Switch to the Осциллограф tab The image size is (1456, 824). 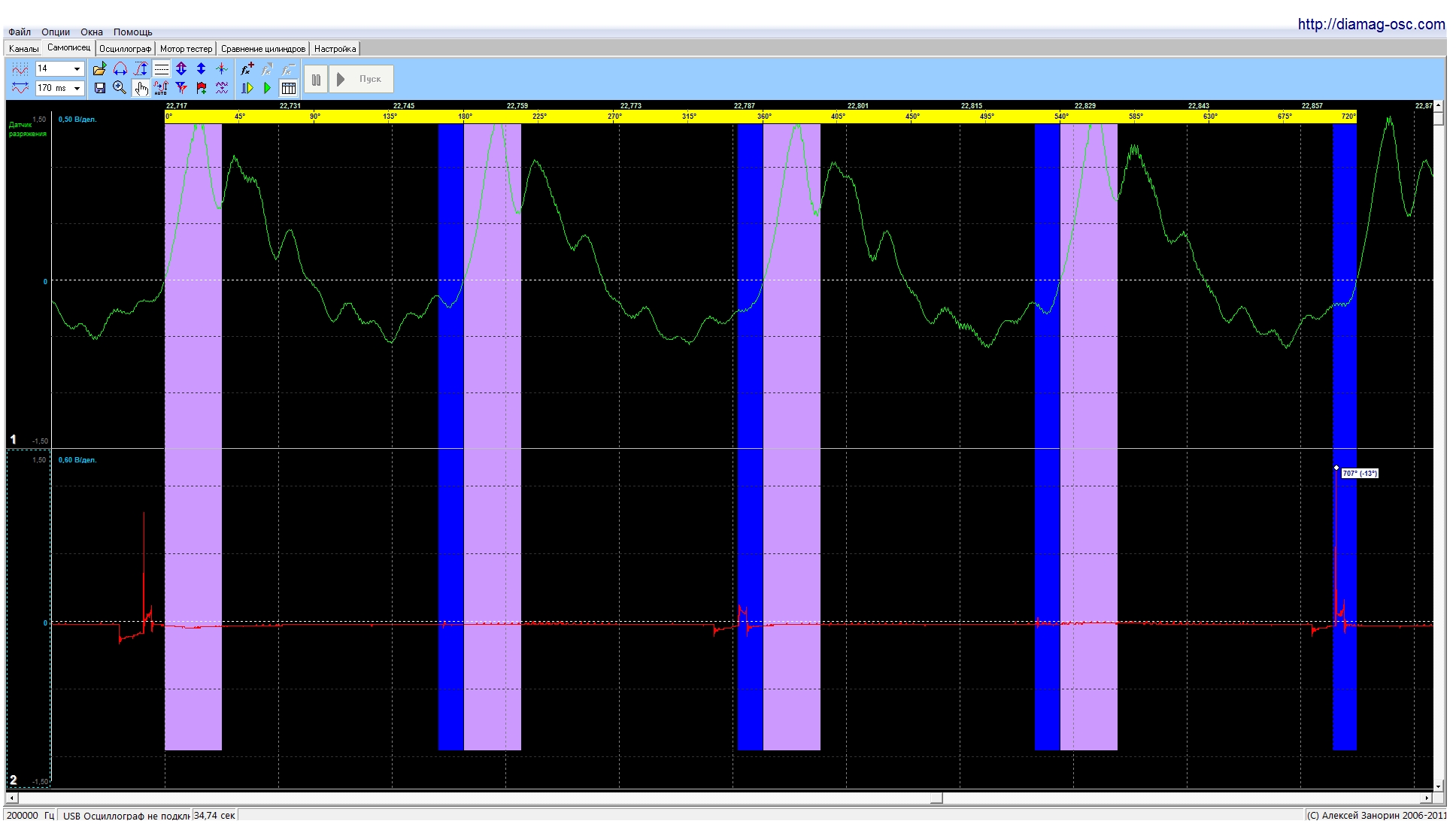[x=125, y=49]
